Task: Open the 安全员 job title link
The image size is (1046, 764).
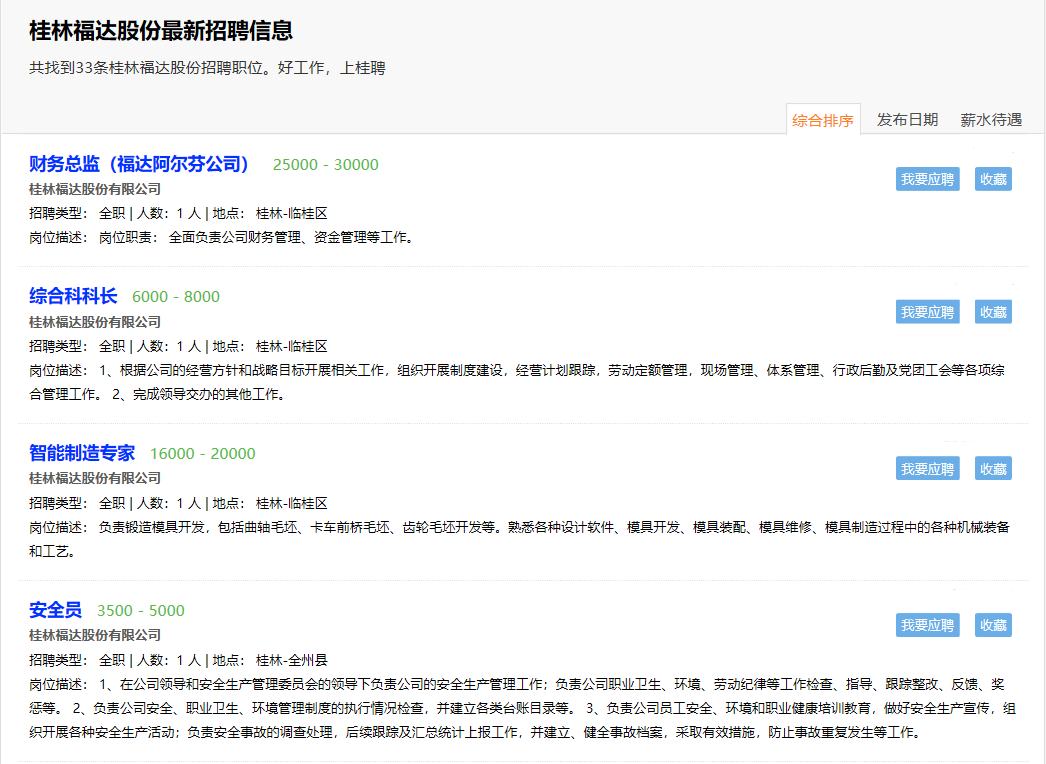Action: (x=55, y=610)
